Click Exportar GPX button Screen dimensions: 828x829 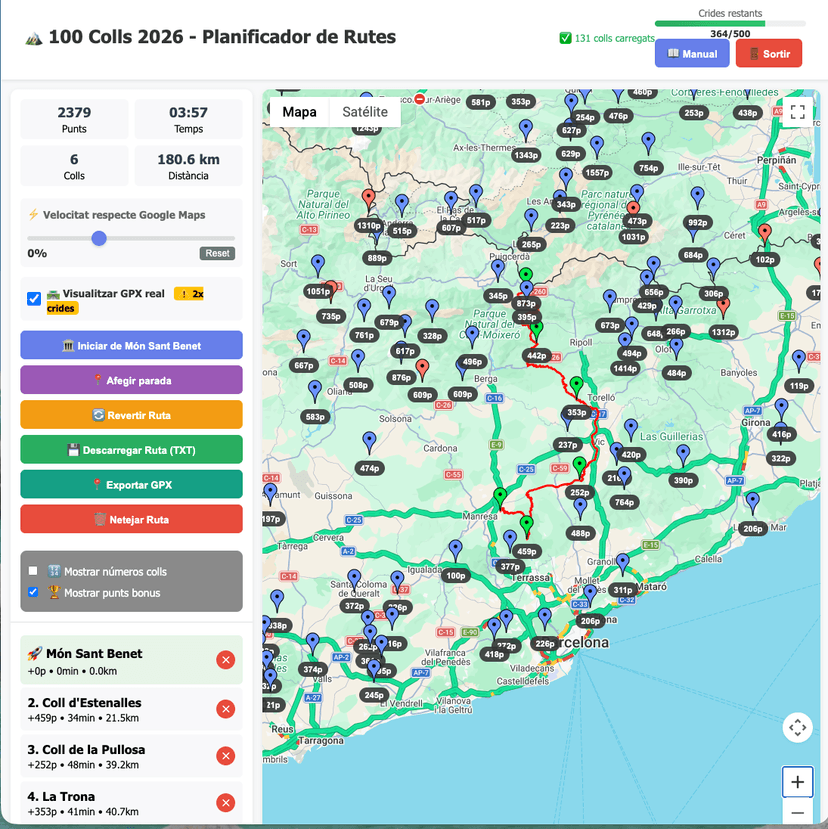(x=131, y=484)
